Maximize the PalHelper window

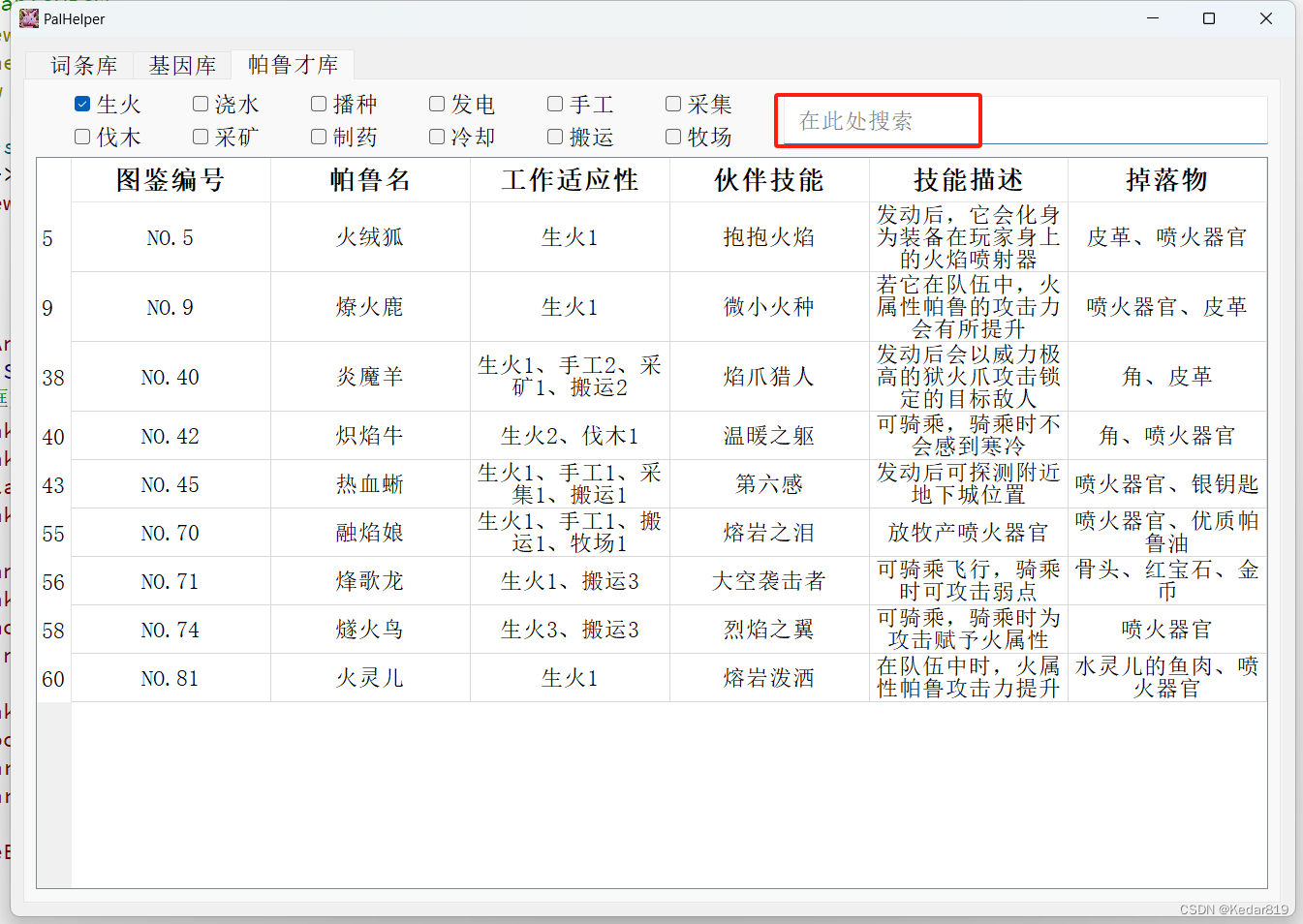tap(1209, 18)
